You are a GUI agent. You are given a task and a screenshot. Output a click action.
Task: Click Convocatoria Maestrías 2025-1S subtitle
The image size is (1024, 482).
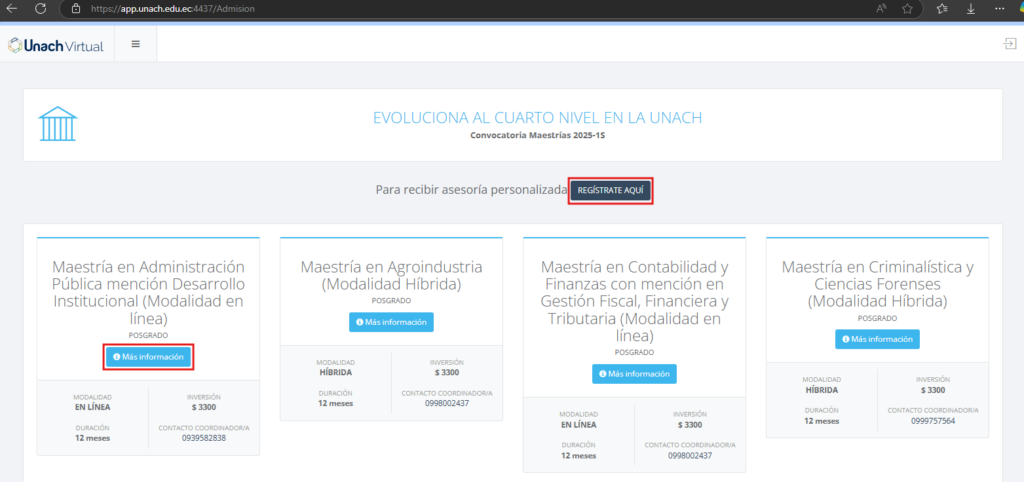point(537,137)
